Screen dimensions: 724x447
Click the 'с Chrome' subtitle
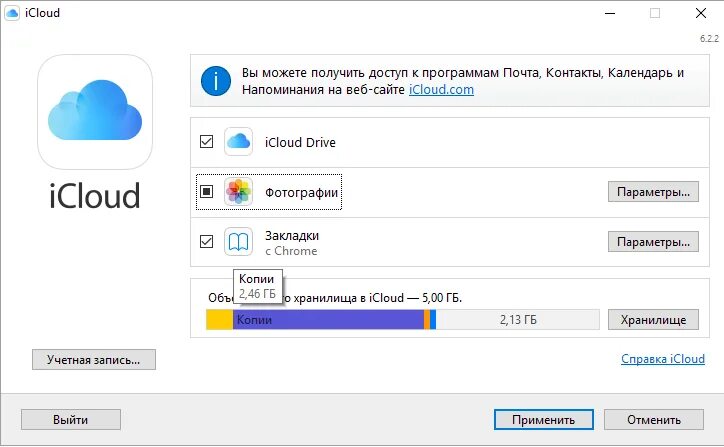tap(291, 251)
